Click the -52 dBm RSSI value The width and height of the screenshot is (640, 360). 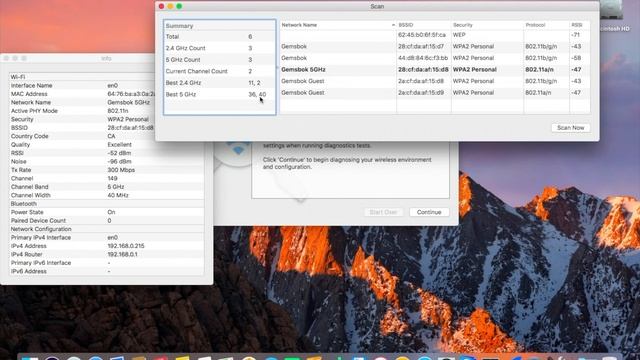119,153
